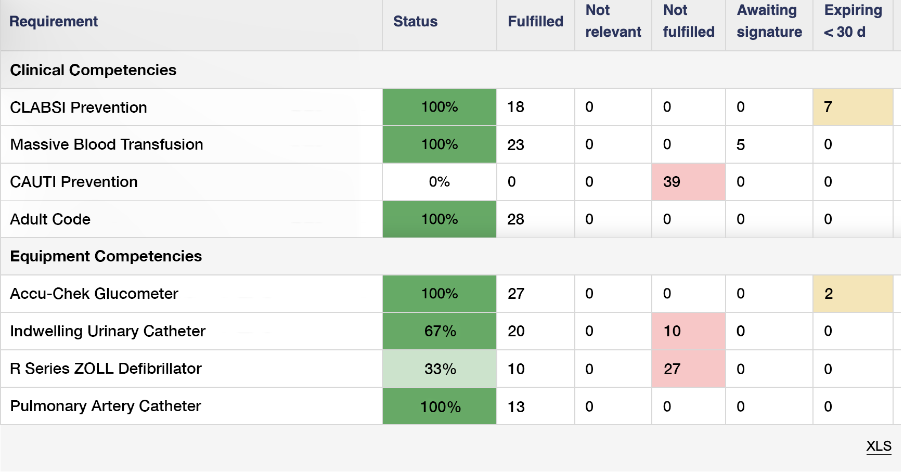Open the CLABSI Prevention requirement

[x=78, y=107]
